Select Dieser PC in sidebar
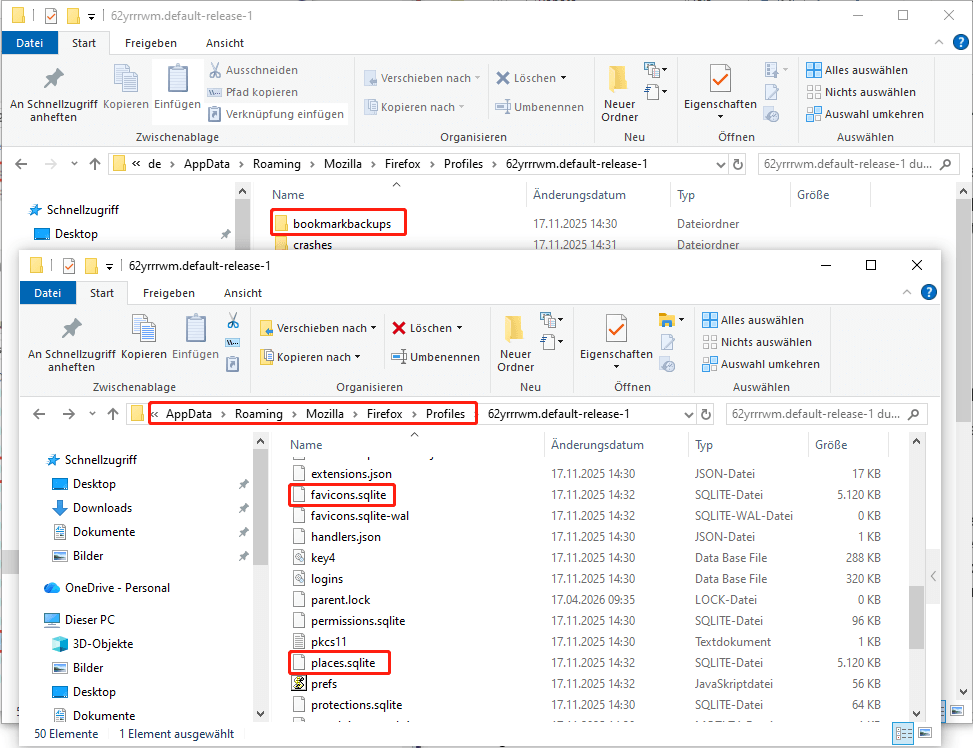This screenshot has height=748, width=973. [x=89, y=620]
